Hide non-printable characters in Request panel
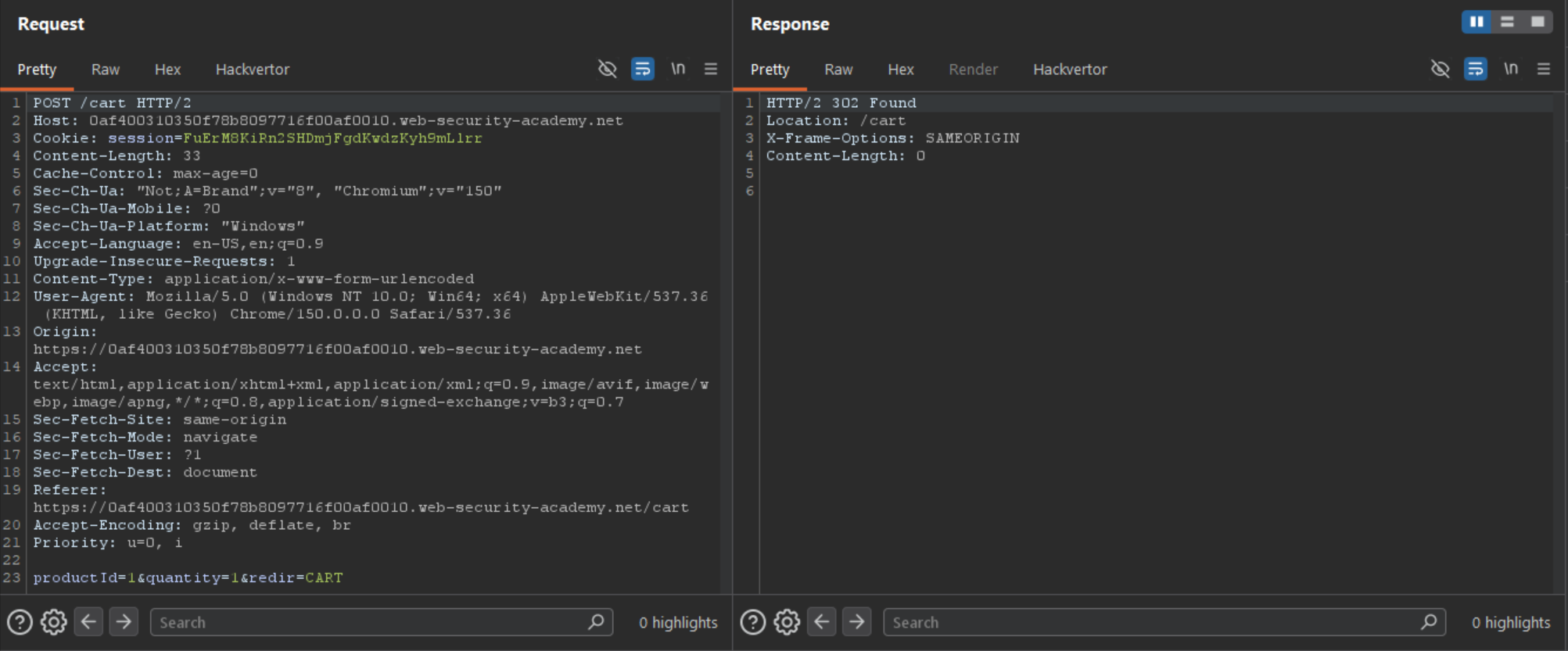This screenshot has height=651, width=1568. pos(607,69)
